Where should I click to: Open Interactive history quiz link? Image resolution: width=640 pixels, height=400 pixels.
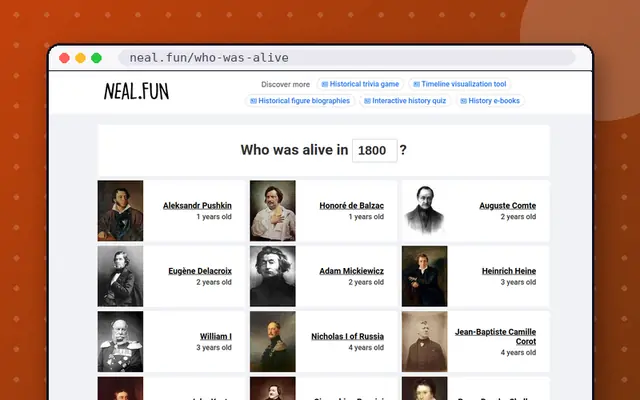pyautogui.click(x=405, y=101)
